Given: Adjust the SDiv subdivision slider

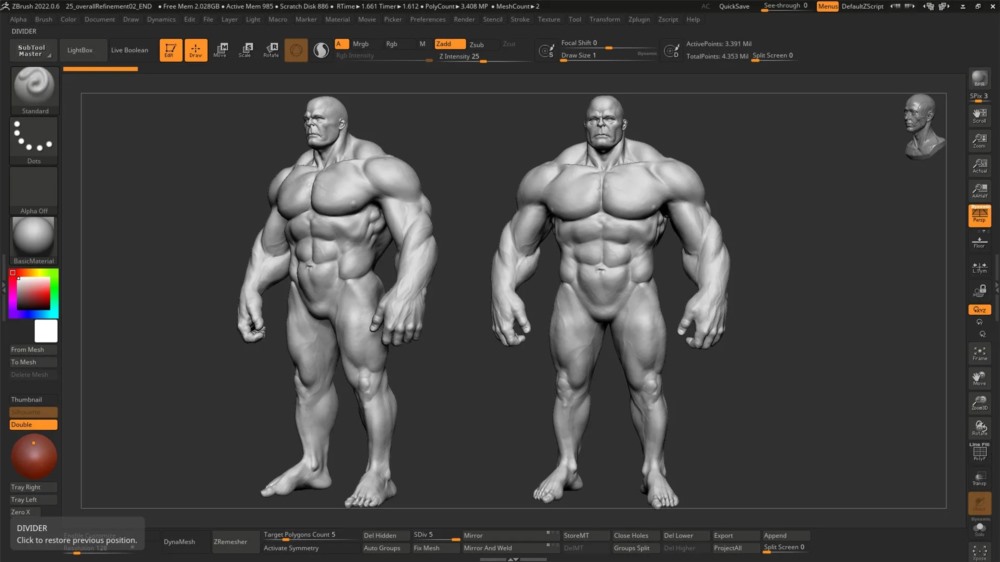Looking at the screenshot, I should point(436,536).
